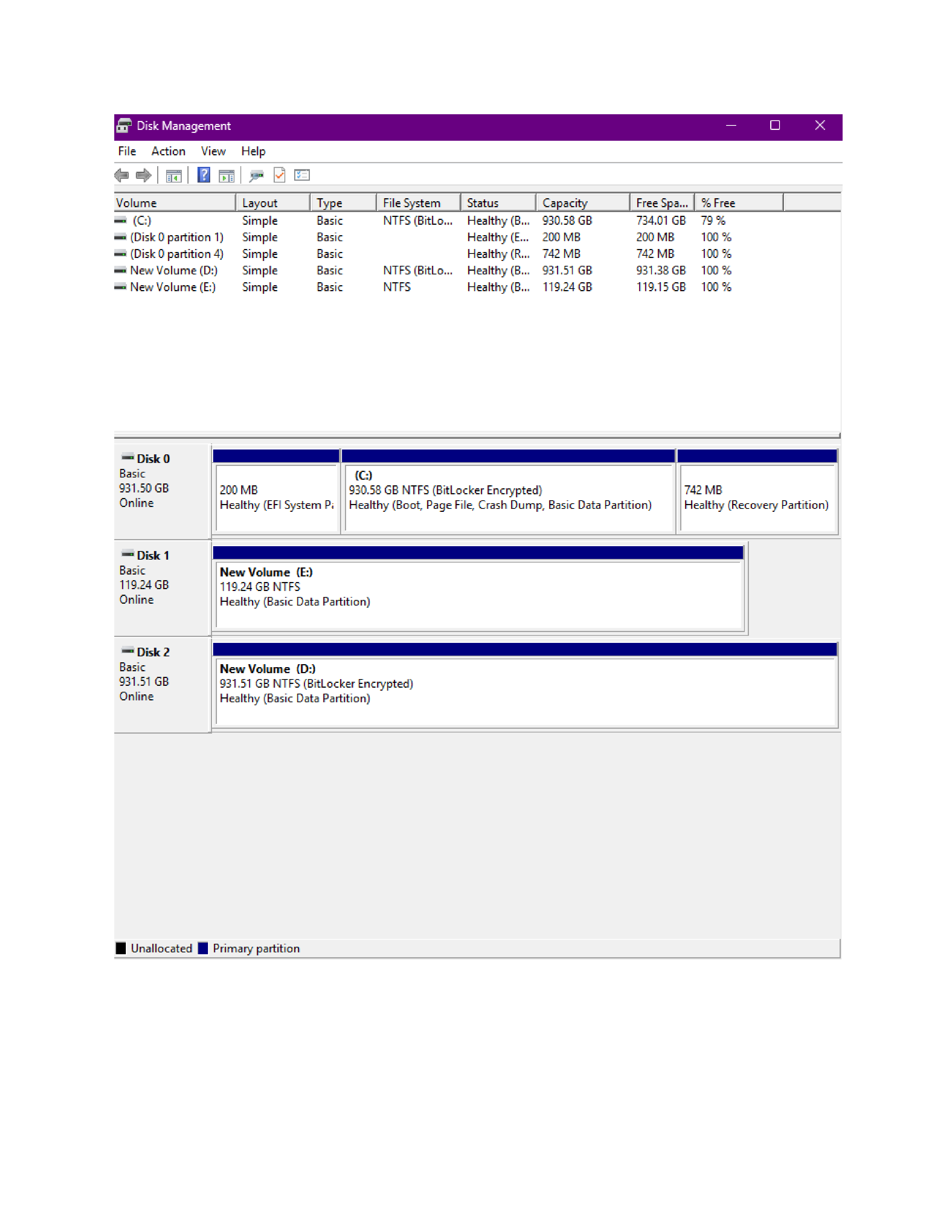Click Show/Hide Console Tree toolbar icon

click(174, 176)
